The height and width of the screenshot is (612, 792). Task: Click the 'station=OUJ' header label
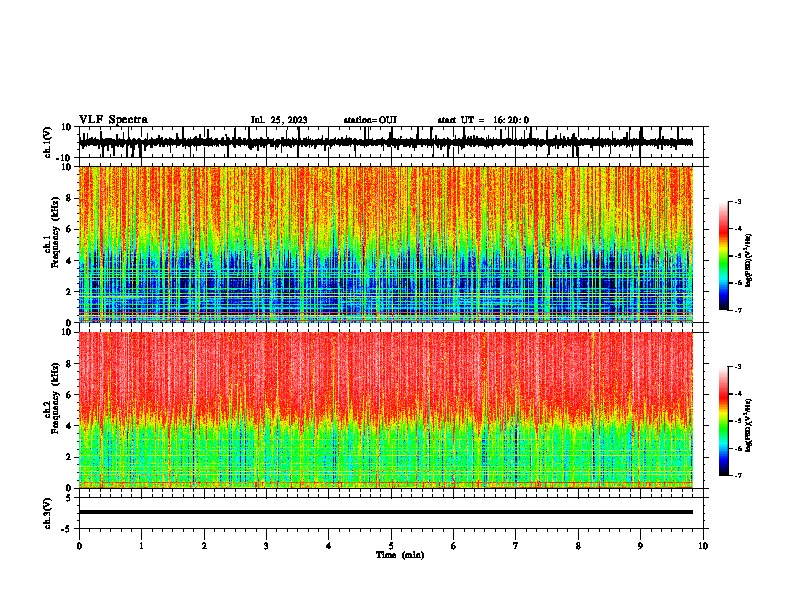click(370, 120)
